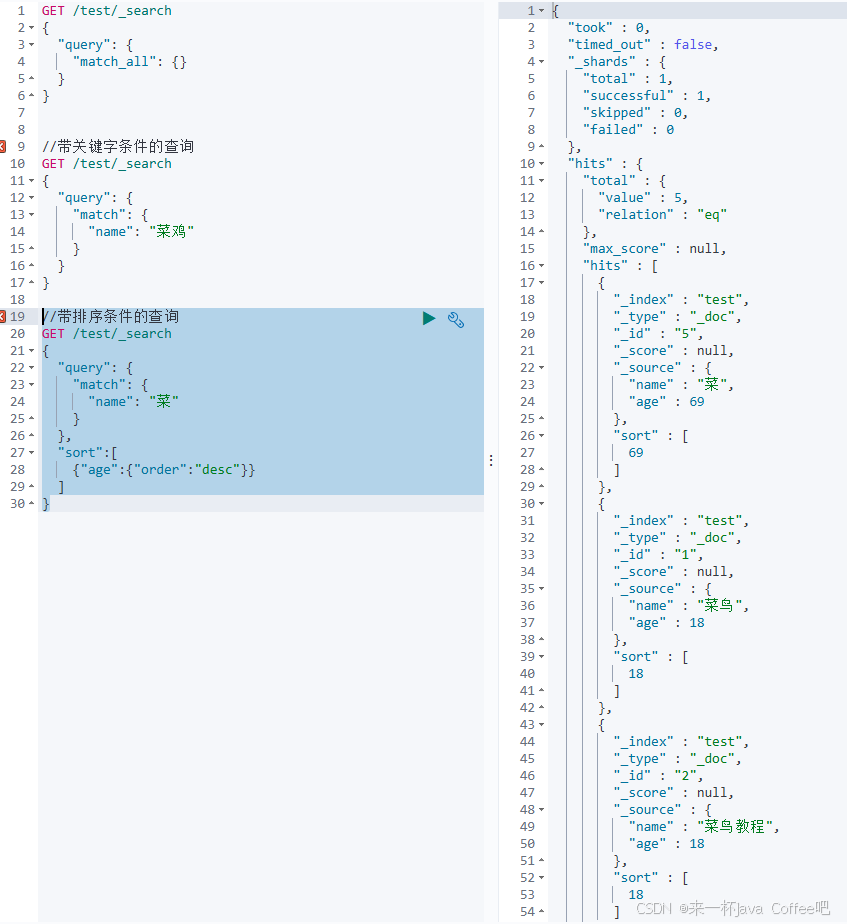Screen dimensions: 847x924
Task: Click the "relation" : "eq" response line
Action: point(663,215)
